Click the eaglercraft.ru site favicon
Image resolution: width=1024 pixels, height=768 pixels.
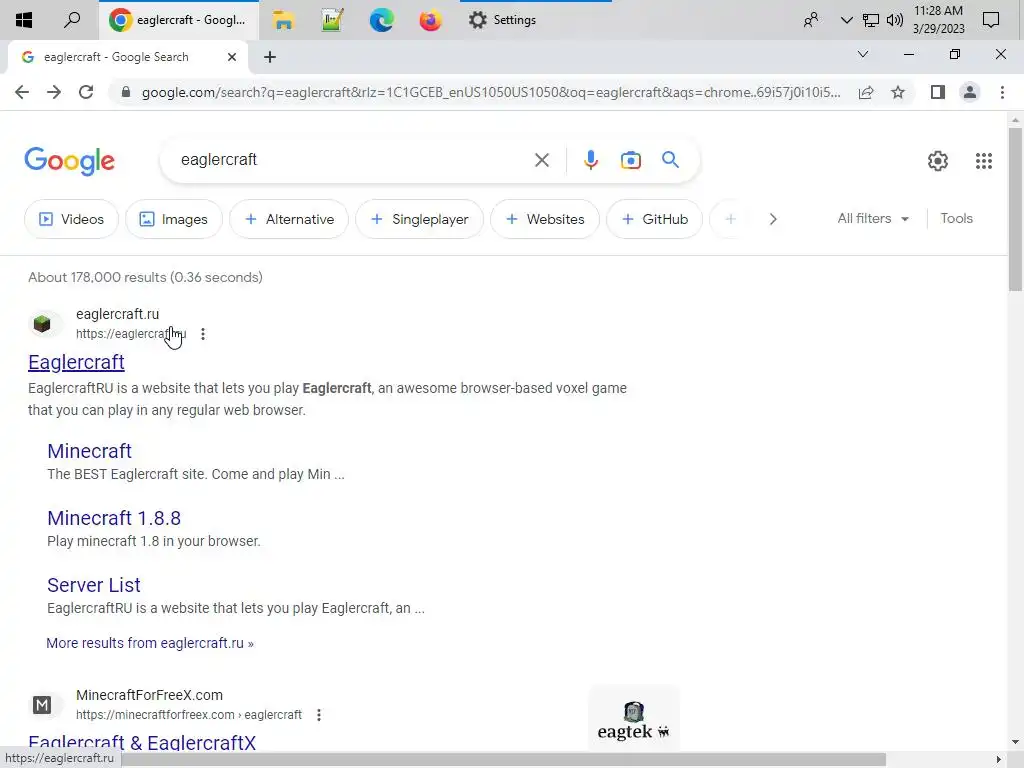pos(42,324)
